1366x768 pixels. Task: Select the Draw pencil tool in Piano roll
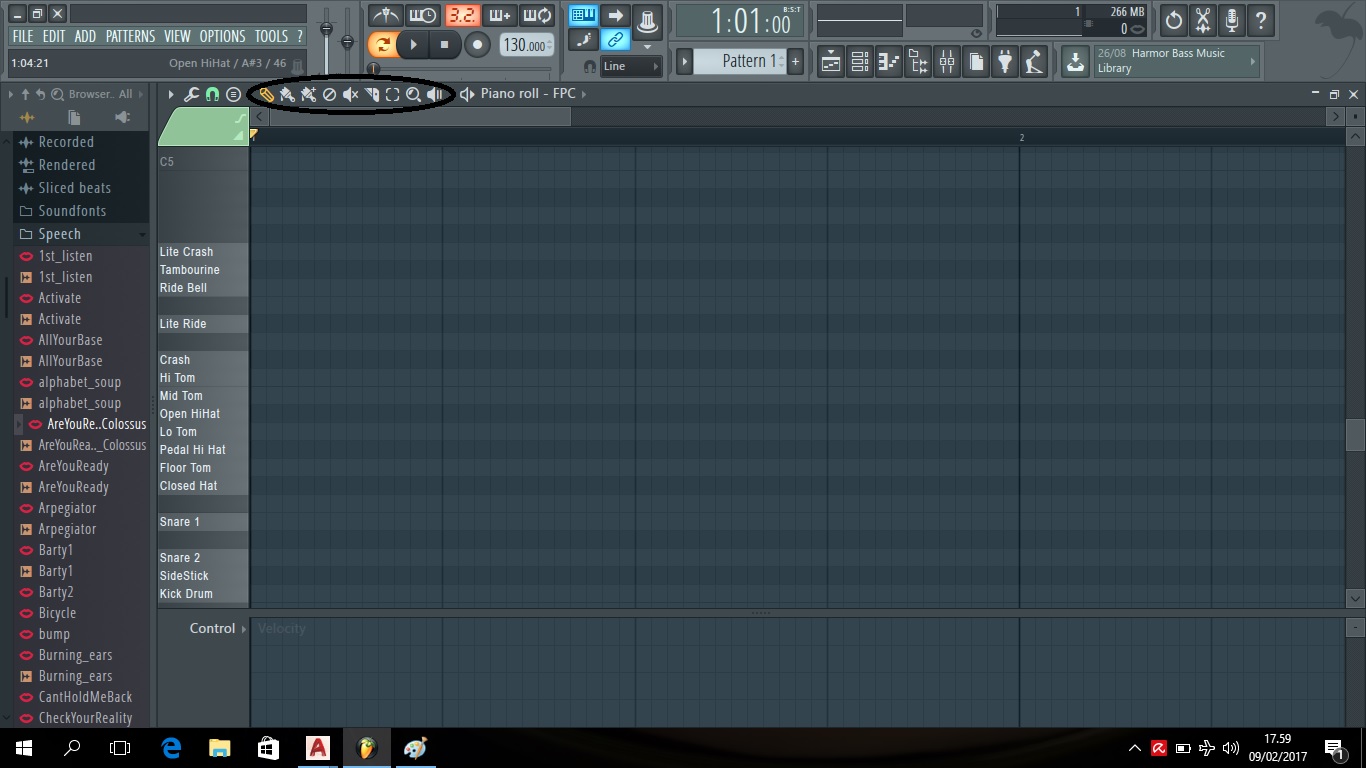(265, 94)
